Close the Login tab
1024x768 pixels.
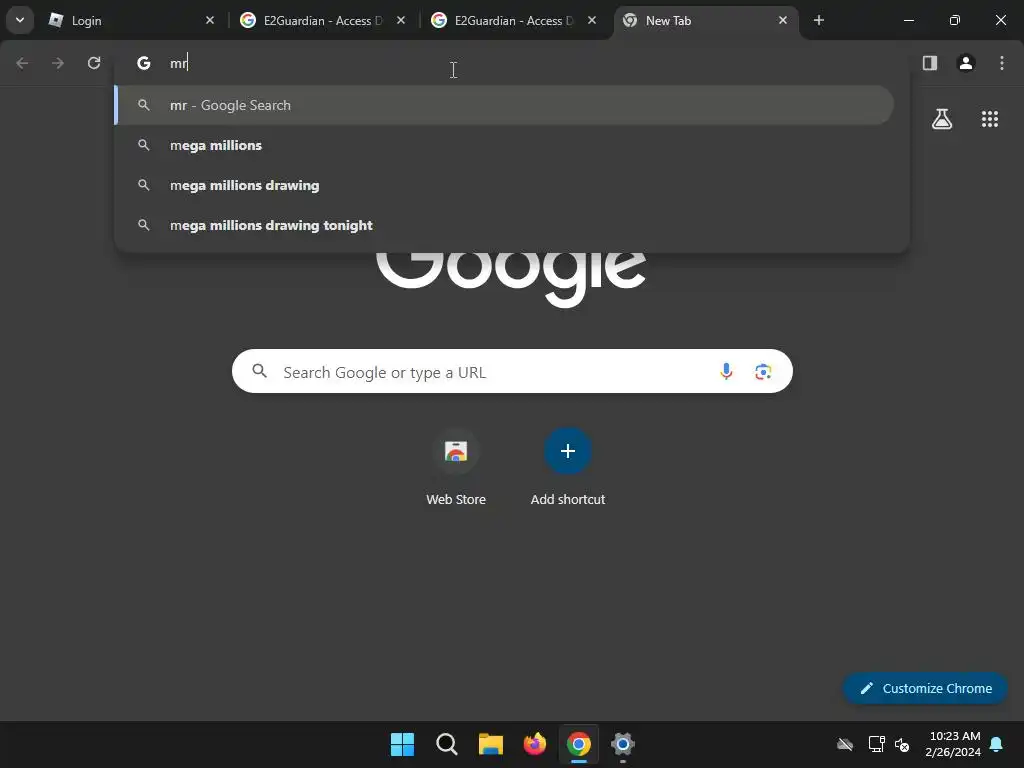tap(210, 21)
